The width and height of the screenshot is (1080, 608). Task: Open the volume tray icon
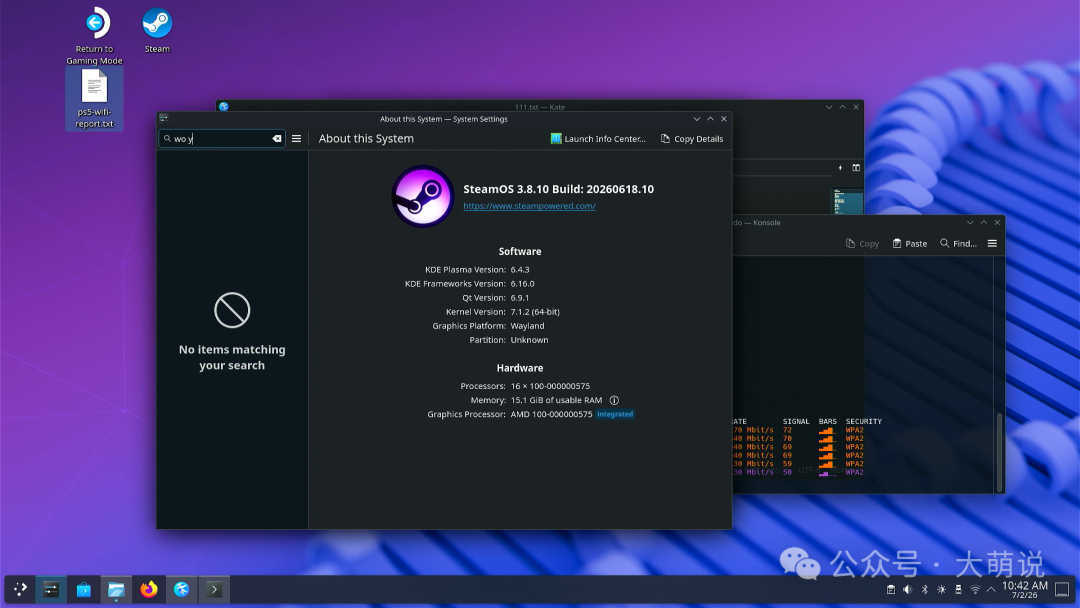908,589
